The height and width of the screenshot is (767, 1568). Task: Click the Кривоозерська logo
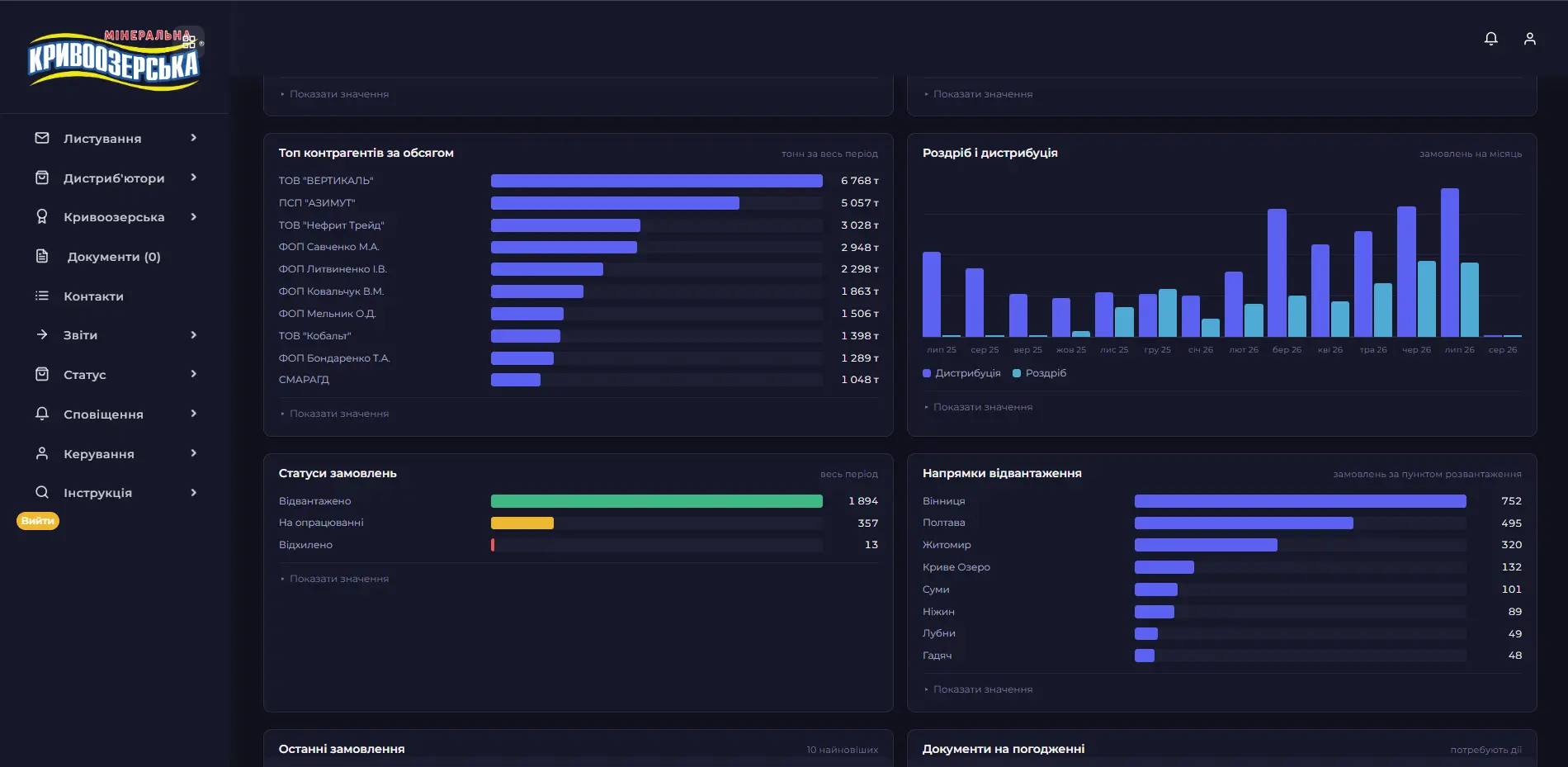point(115,59)
